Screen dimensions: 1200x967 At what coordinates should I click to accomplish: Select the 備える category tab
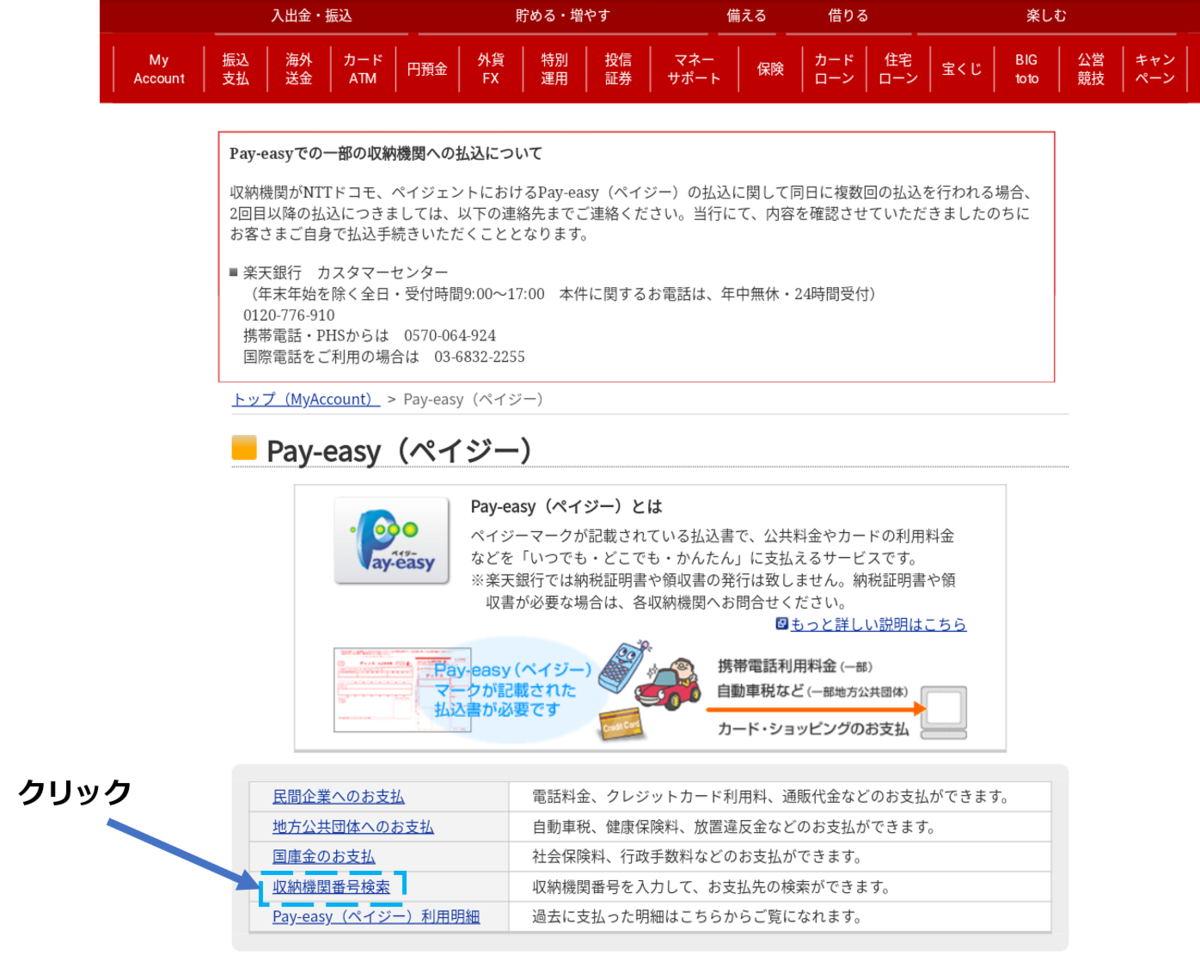[x=747, y=16]
